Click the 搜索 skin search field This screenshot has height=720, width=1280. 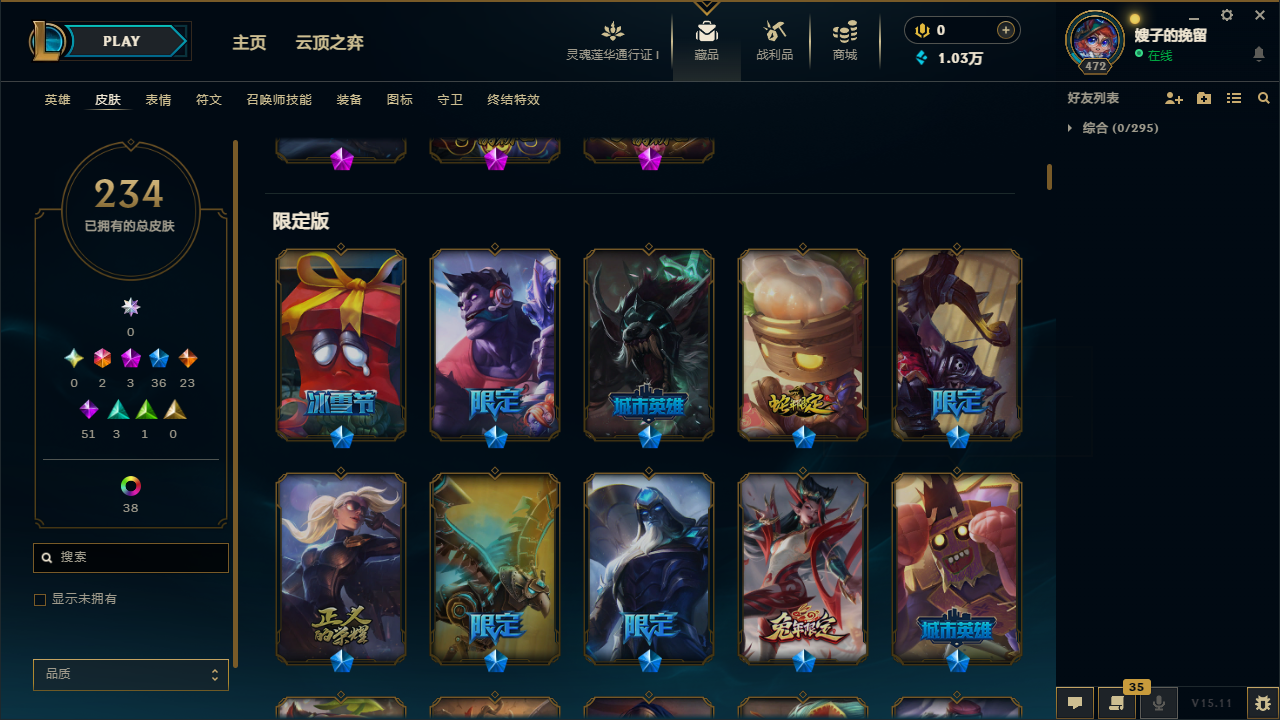tap(131, 557)
